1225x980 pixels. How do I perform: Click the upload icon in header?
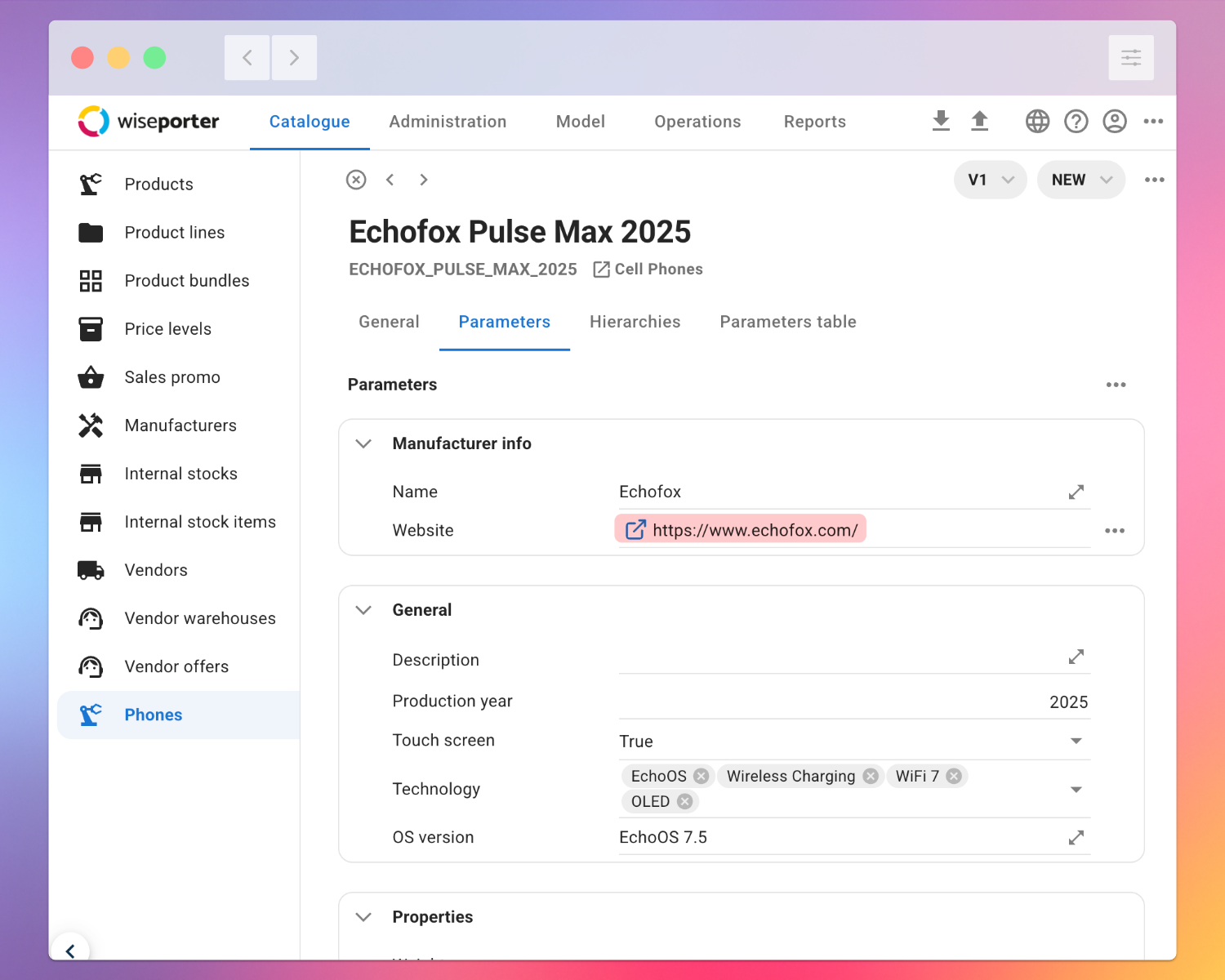click(x=979, y=121)
